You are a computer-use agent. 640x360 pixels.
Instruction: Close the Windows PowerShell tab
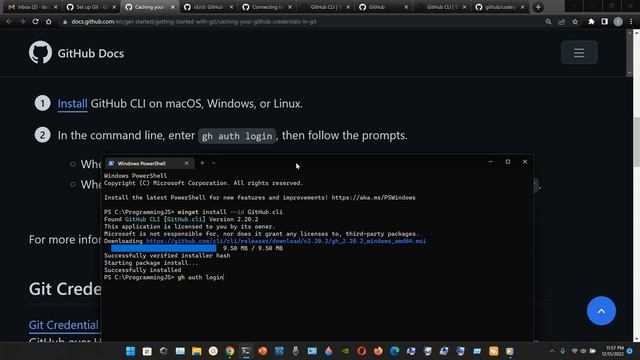click(187, 163)
